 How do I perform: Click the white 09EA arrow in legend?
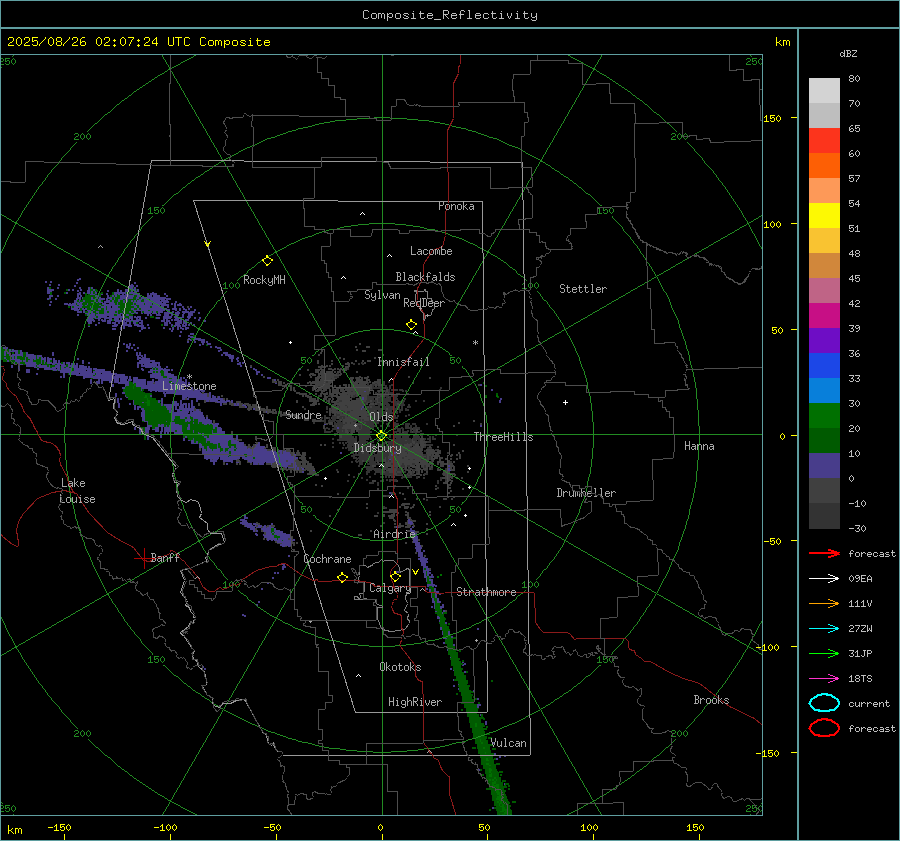point(825,579)
